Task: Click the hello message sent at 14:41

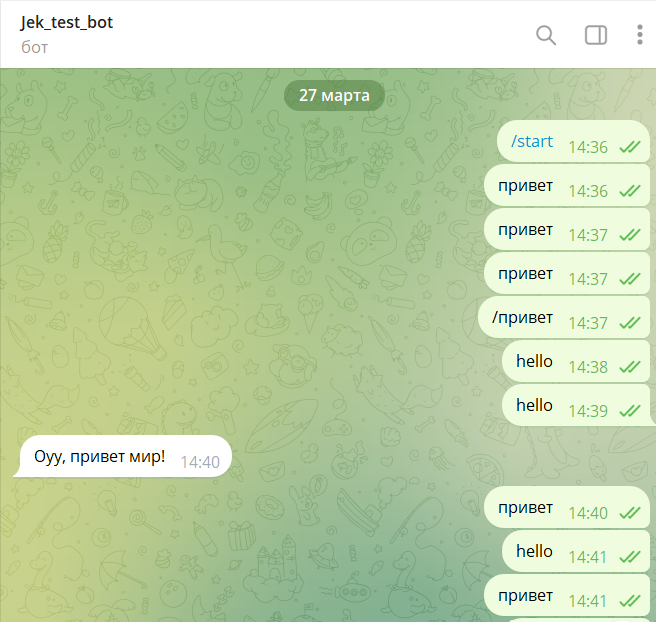Action: pos(576,551)
